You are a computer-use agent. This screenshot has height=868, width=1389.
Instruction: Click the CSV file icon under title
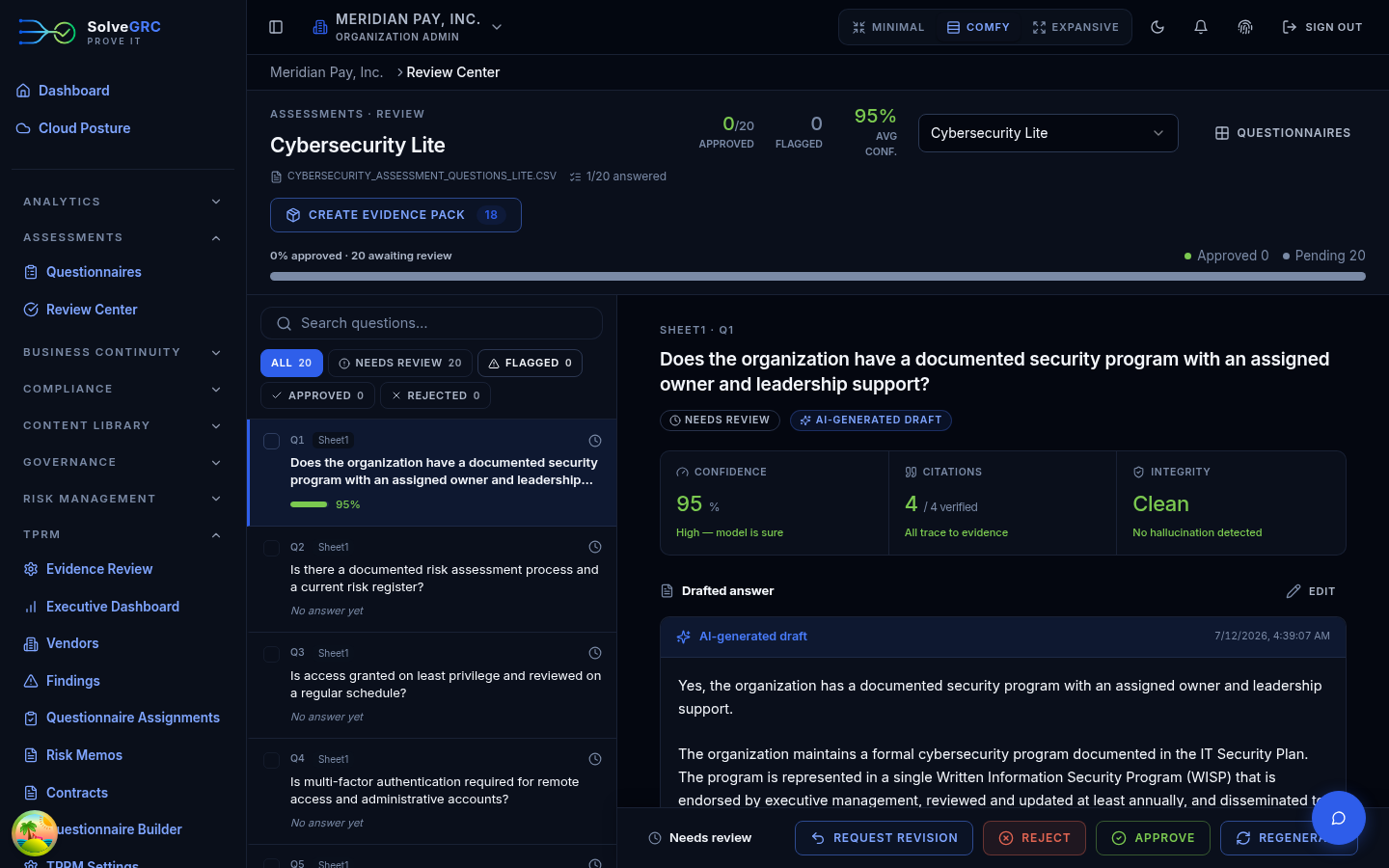(x=277, y=176)
